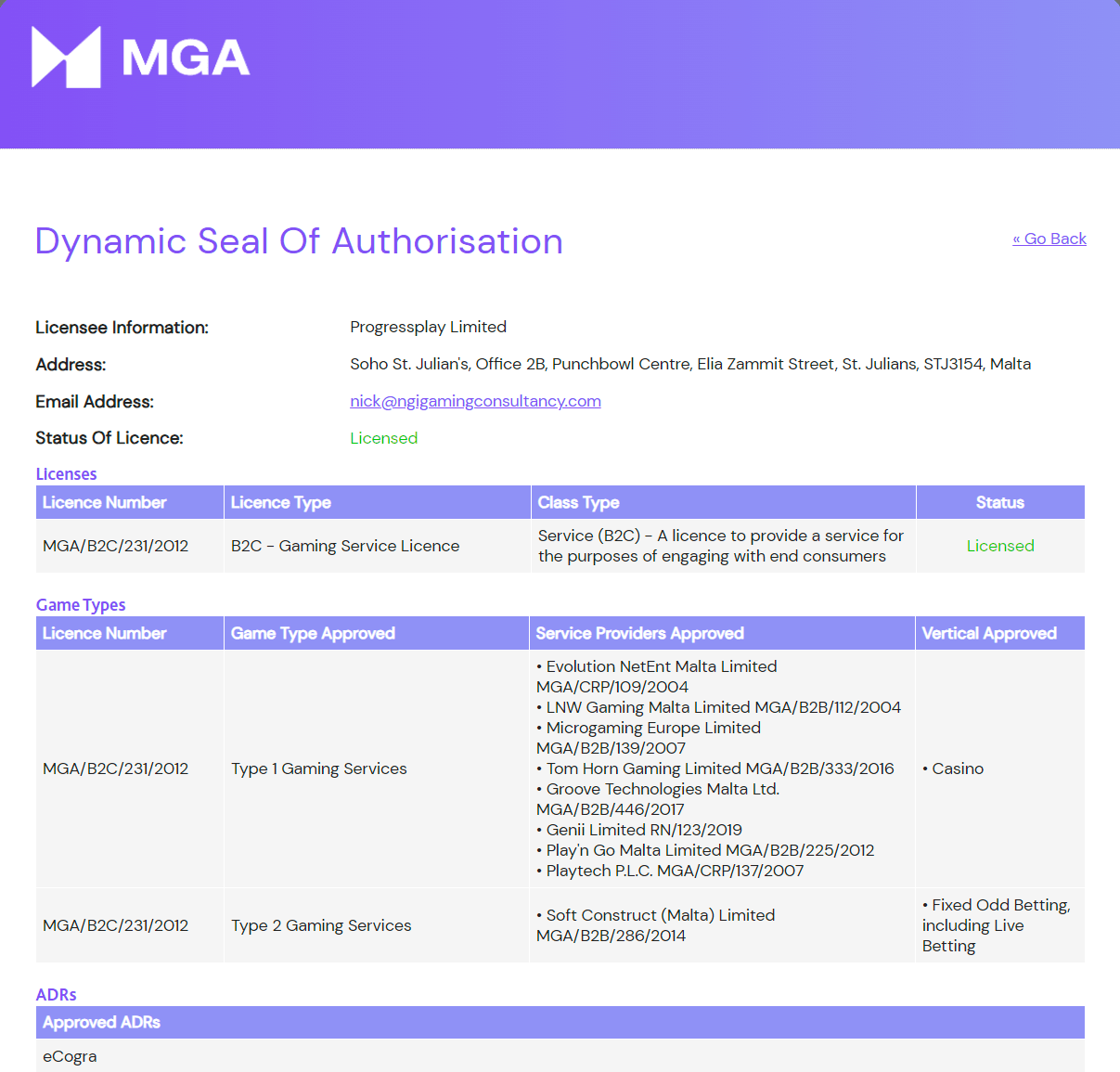Click the LNW Gaming Malta Limited entry
Screen dimensions: 1120x1072
tap(719, 707)
